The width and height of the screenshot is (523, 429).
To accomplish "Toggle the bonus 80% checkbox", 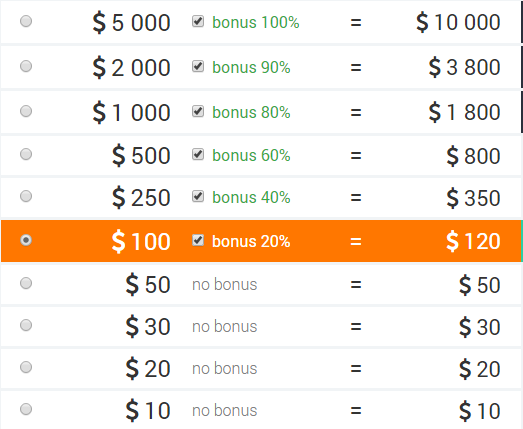I will (x=198, y=111).
